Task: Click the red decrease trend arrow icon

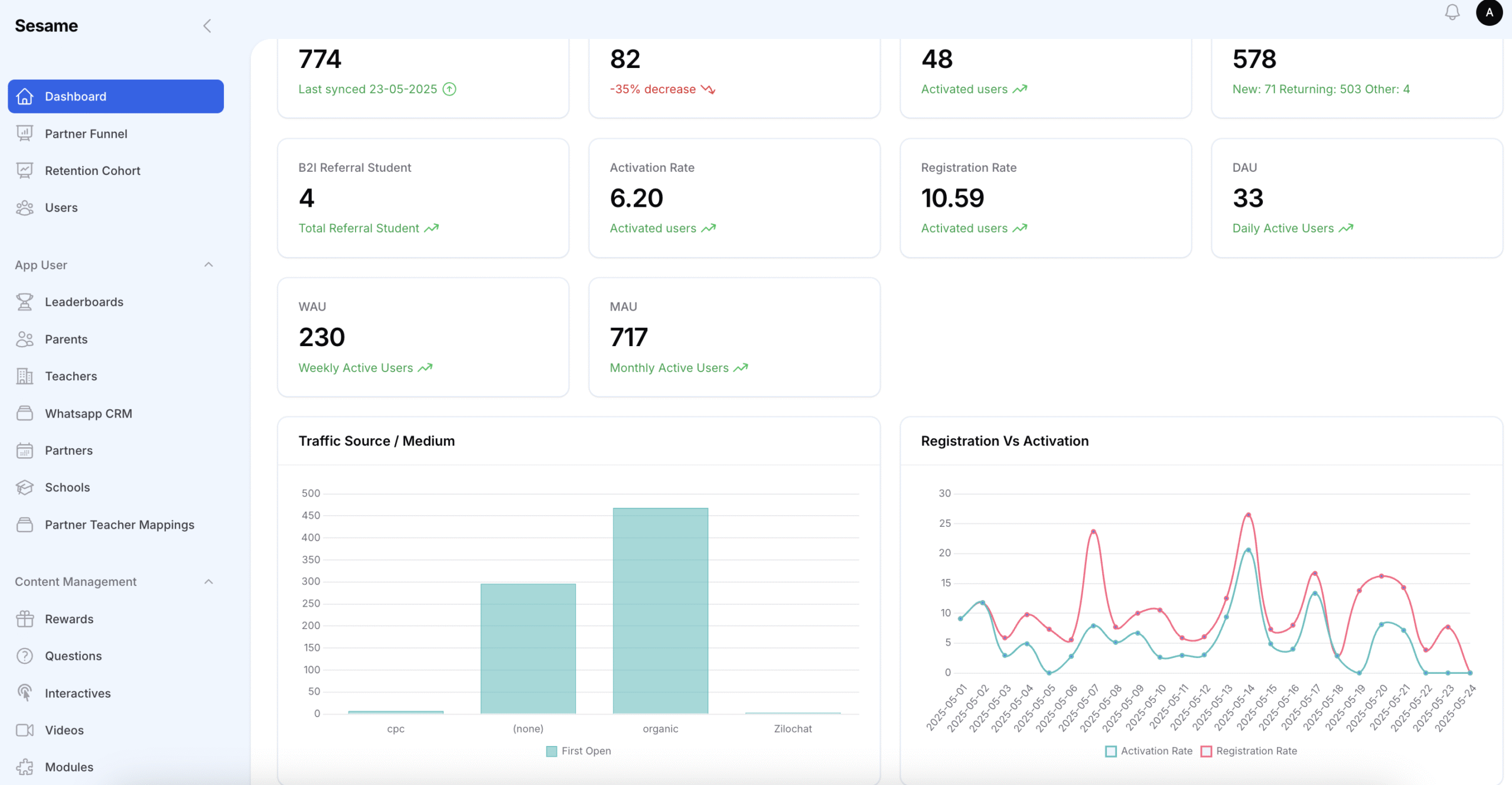Action: tap(708, 89)
